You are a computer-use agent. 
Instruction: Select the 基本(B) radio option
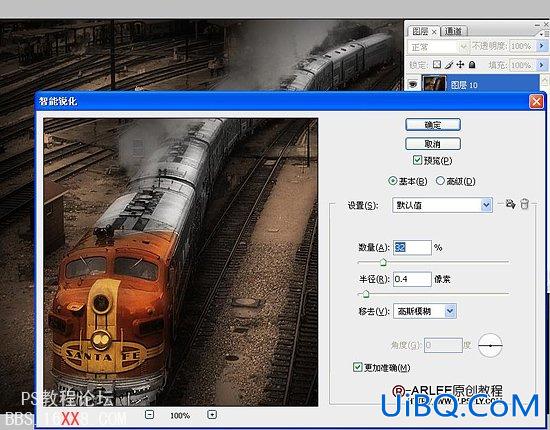click(x=393, y=181)
